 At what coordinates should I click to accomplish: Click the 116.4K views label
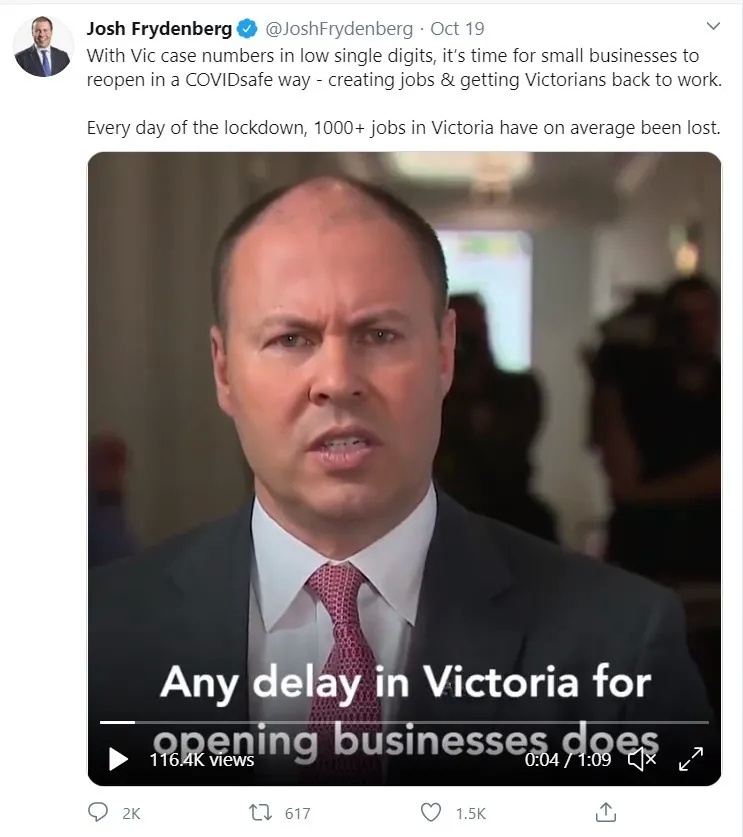(202, 760)
